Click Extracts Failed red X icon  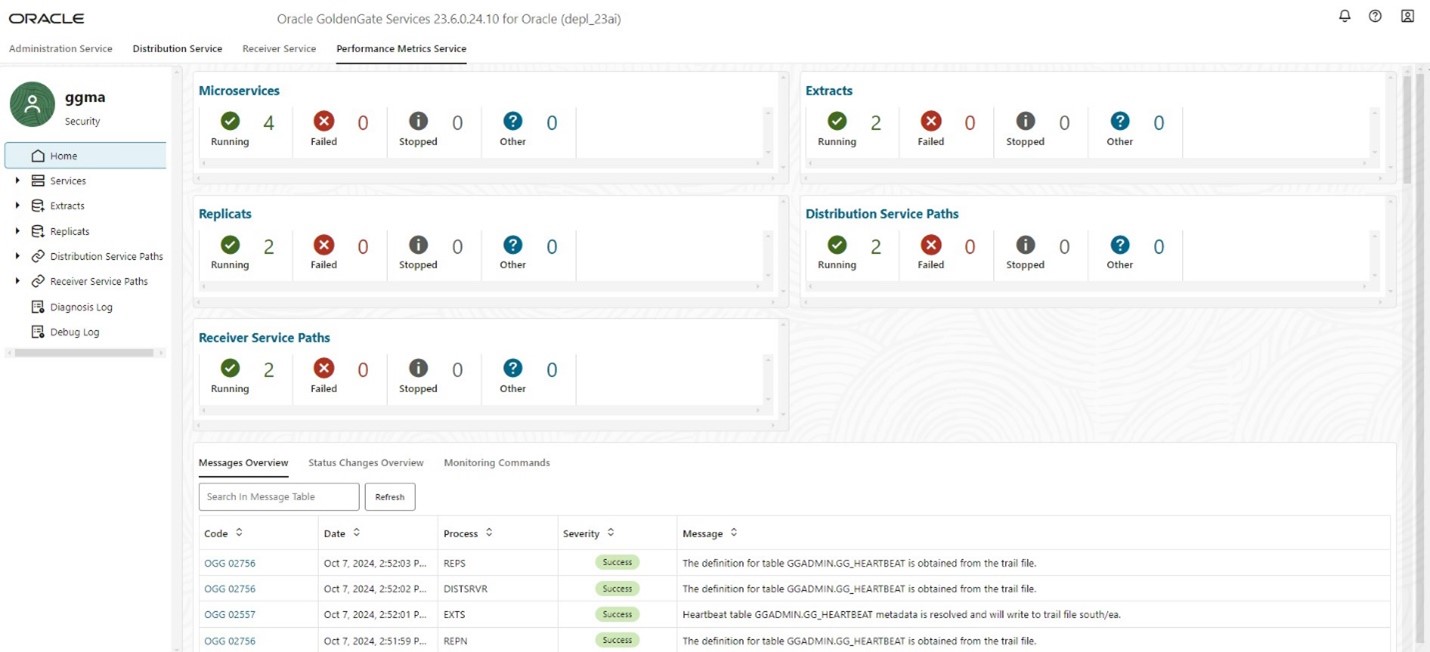pyautogui.click(x=931, y=121)
